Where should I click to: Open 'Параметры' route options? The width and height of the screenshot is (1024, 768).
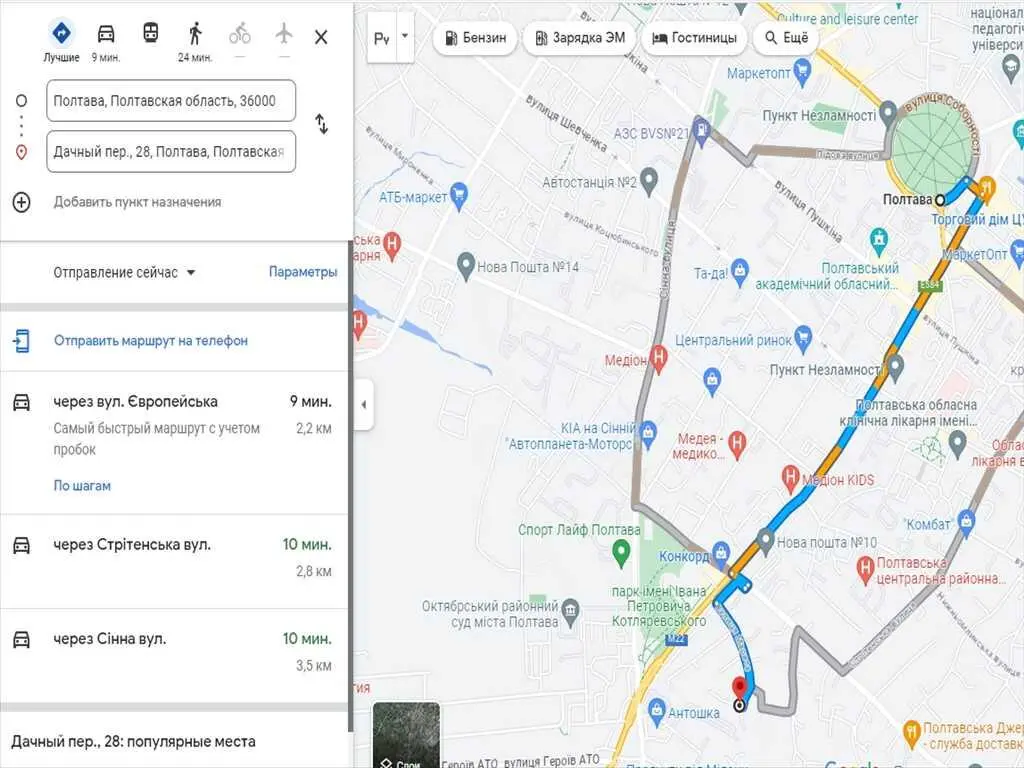(x=302, y=272)
